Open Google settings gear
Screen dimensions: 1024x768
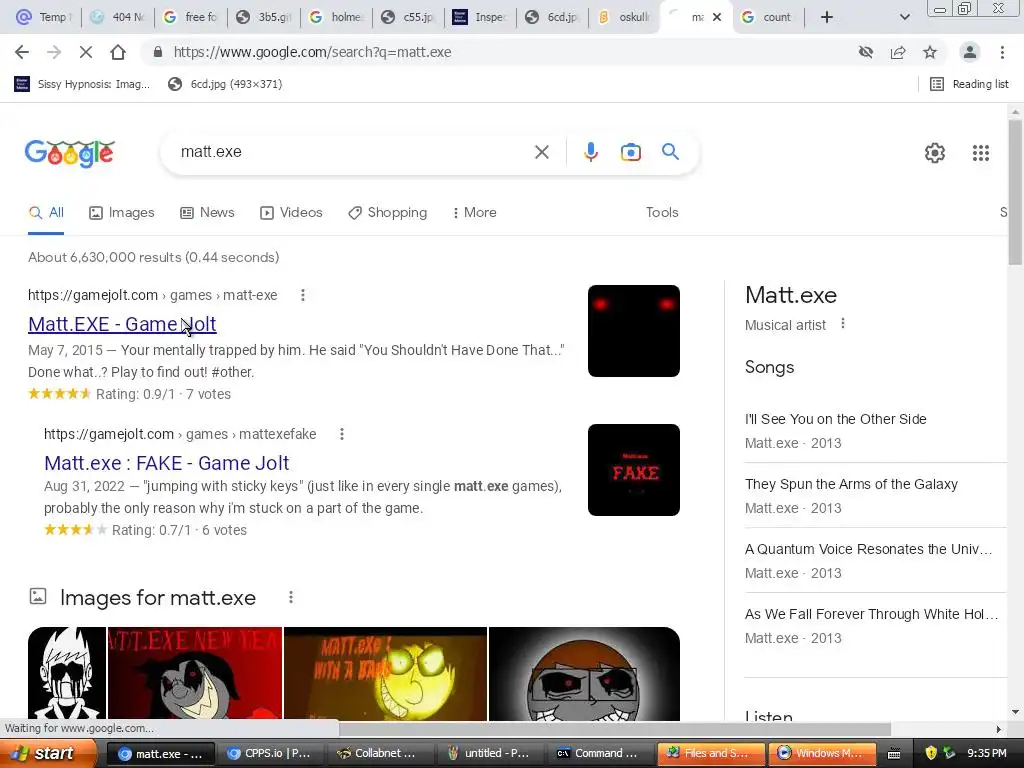tap(935, 153)
